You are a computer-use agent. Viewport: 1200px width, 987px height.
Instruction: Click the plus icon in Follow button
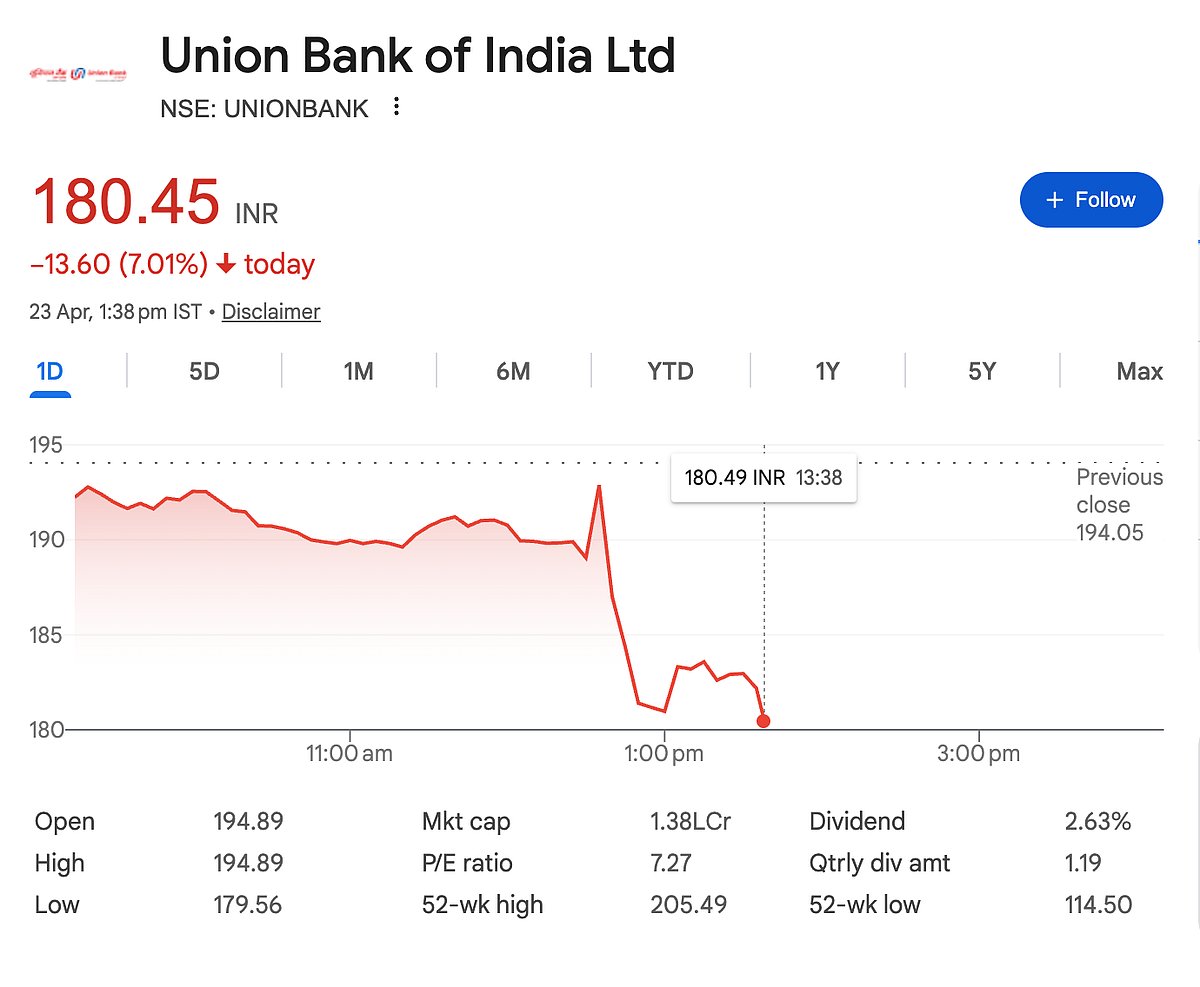1053,200
